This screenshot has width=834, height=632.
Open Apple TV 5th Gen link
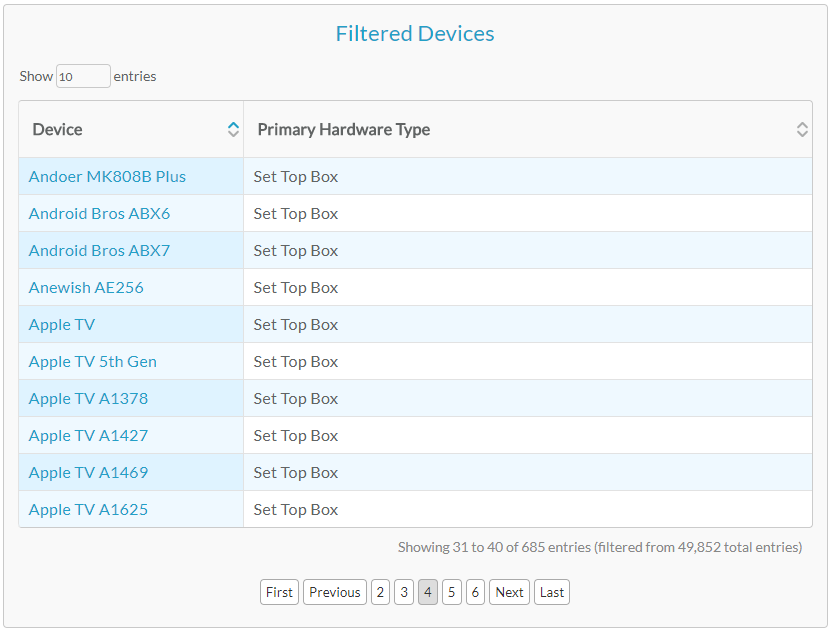(93, 362)
